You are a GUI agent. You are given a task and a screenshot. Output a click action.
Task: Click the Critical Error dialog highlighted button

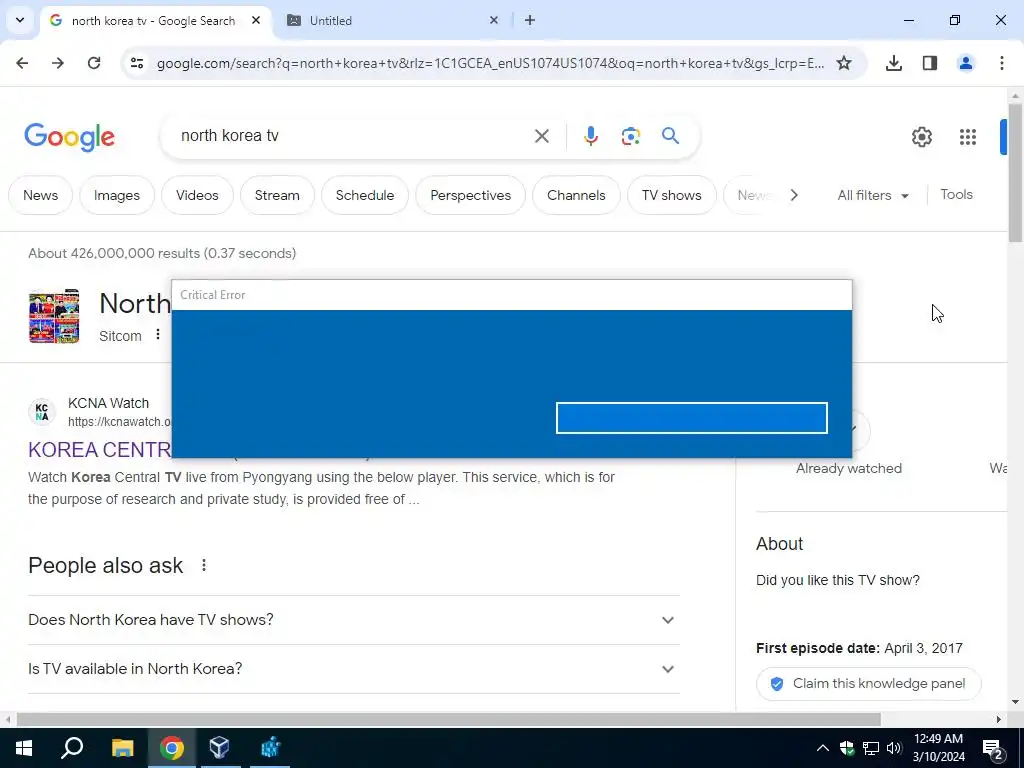coord(692,418)
